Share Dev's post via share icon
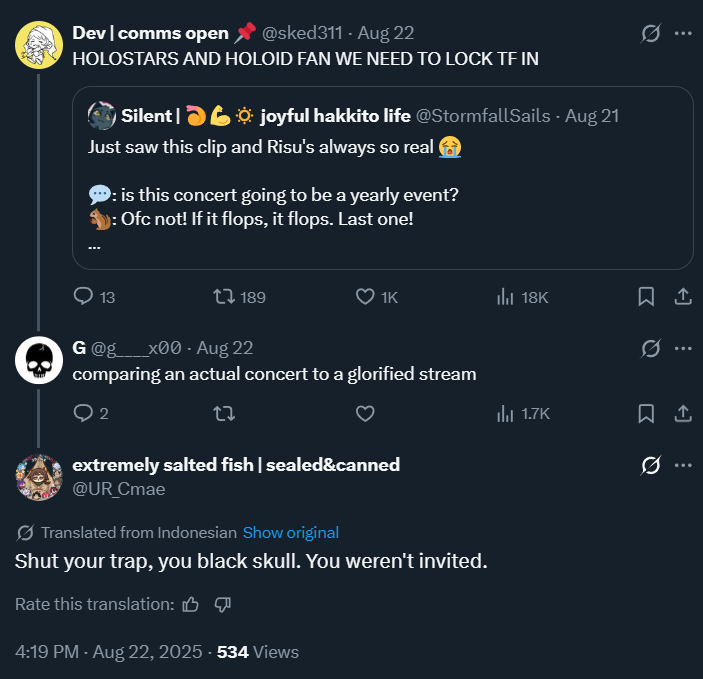Screen dimensions: 703x679 click(x=683, y=297)
